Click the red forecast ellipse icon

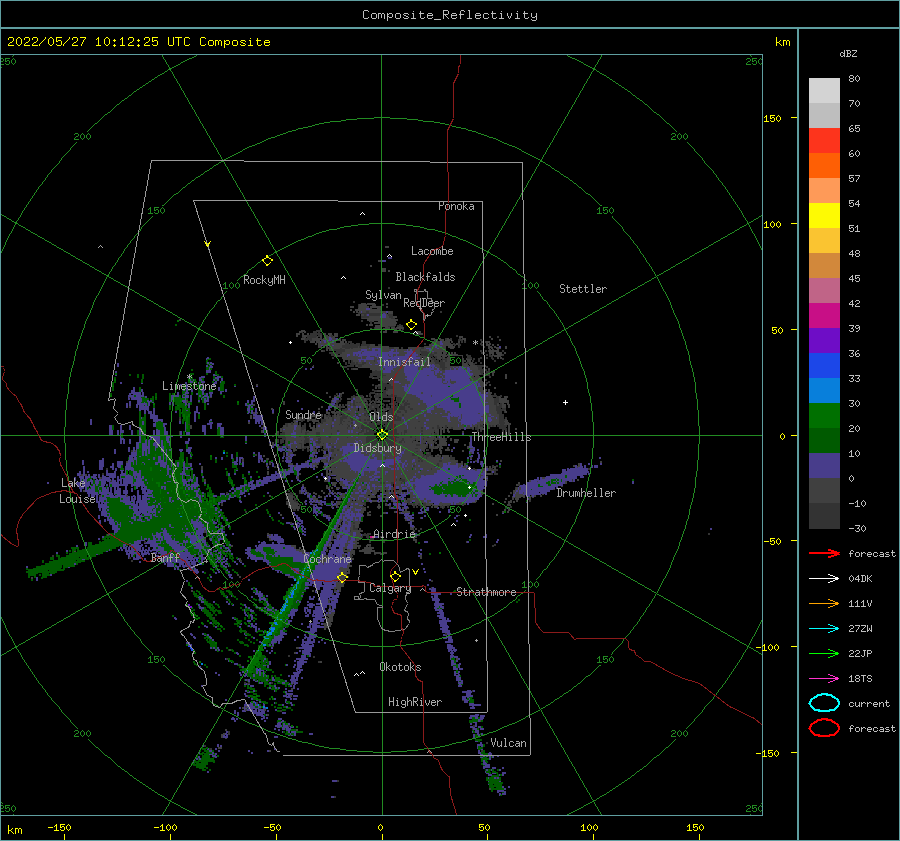click(x=824, y=728)
